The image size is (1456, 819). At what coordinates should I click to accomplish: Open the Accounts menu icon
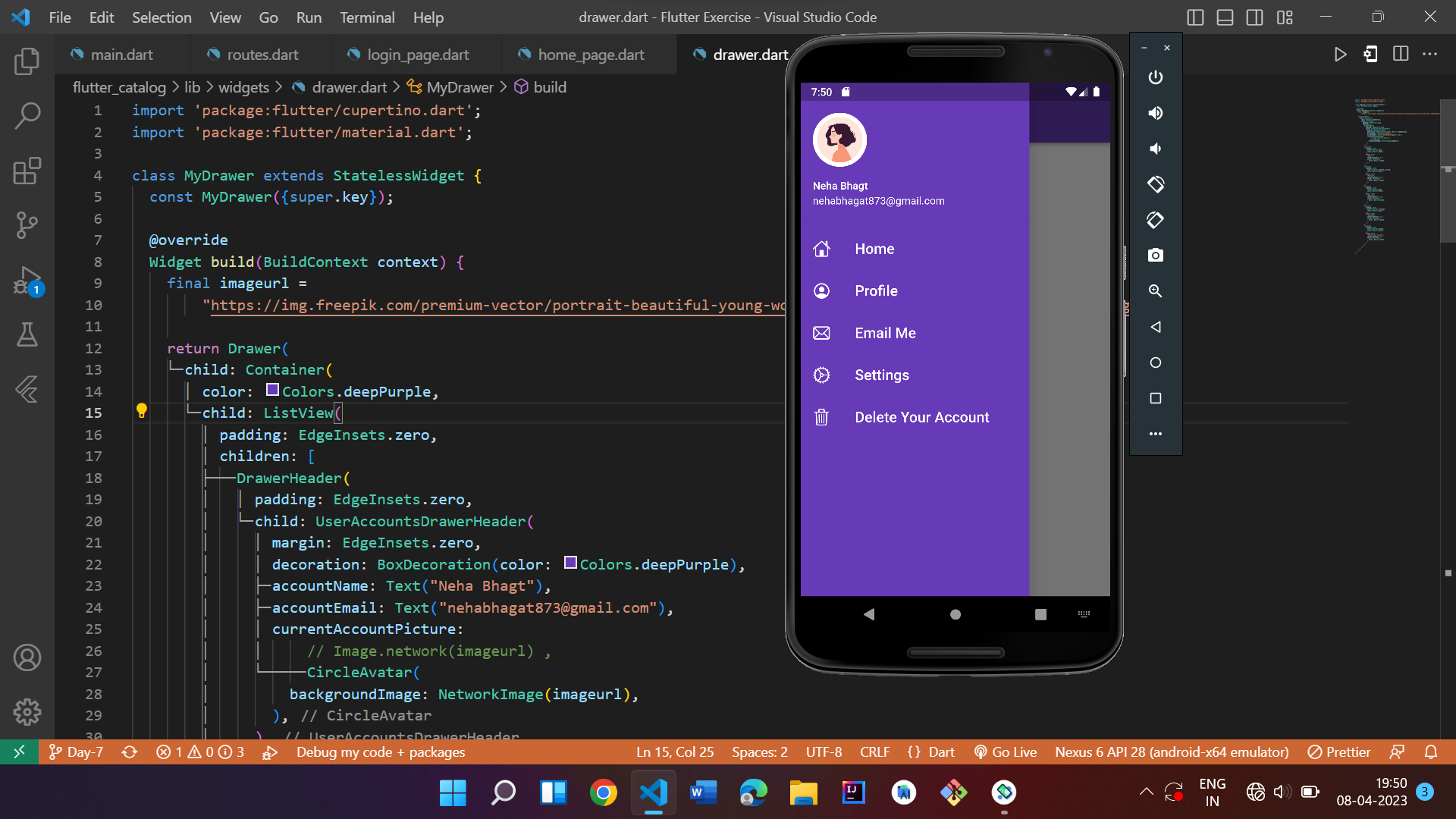click(27, 657)
